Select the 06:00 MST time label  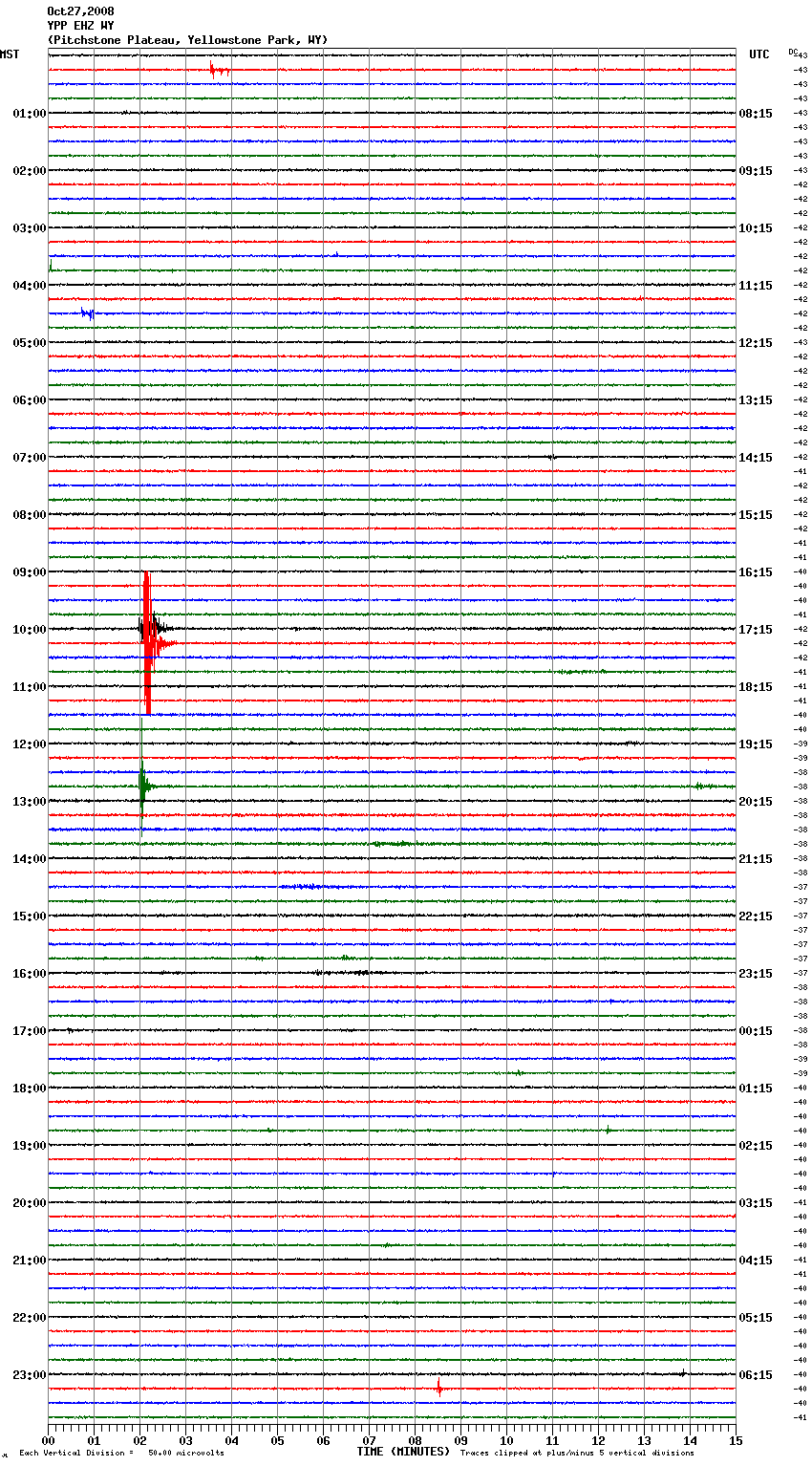click(x=30, y=400)
